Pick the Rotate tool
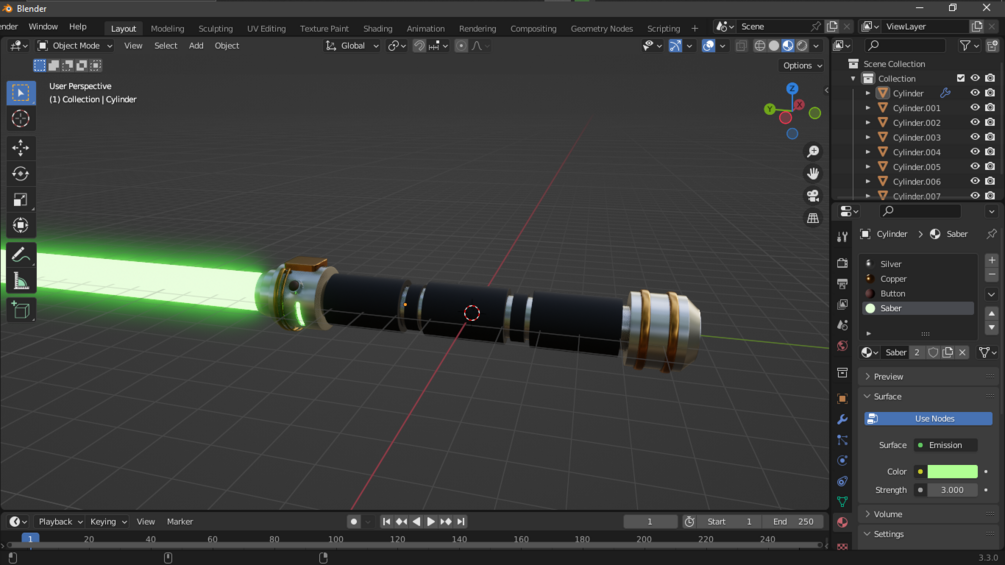 point(21,174)
